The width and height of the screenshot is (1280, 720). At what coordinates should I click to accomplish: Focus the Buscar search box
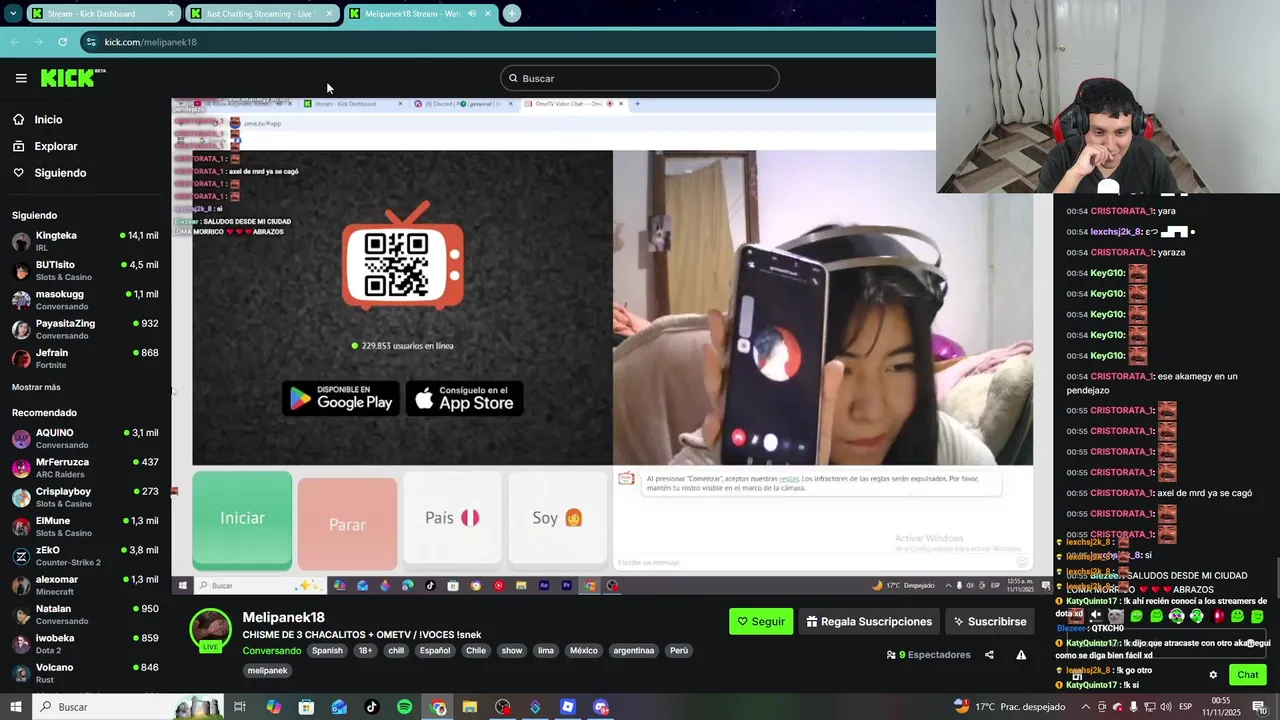coord(640,78)
